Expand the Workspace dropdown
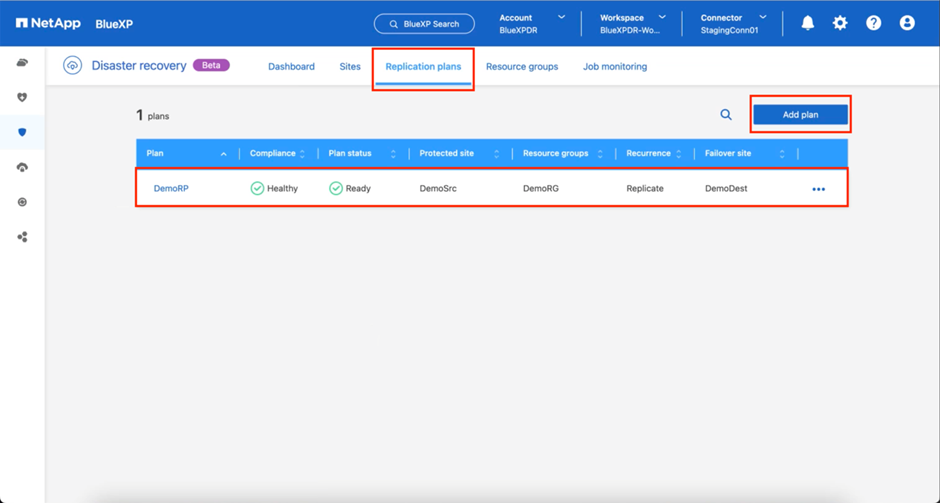This screenshot has width=940, height=503. click(x=662, y=17)
